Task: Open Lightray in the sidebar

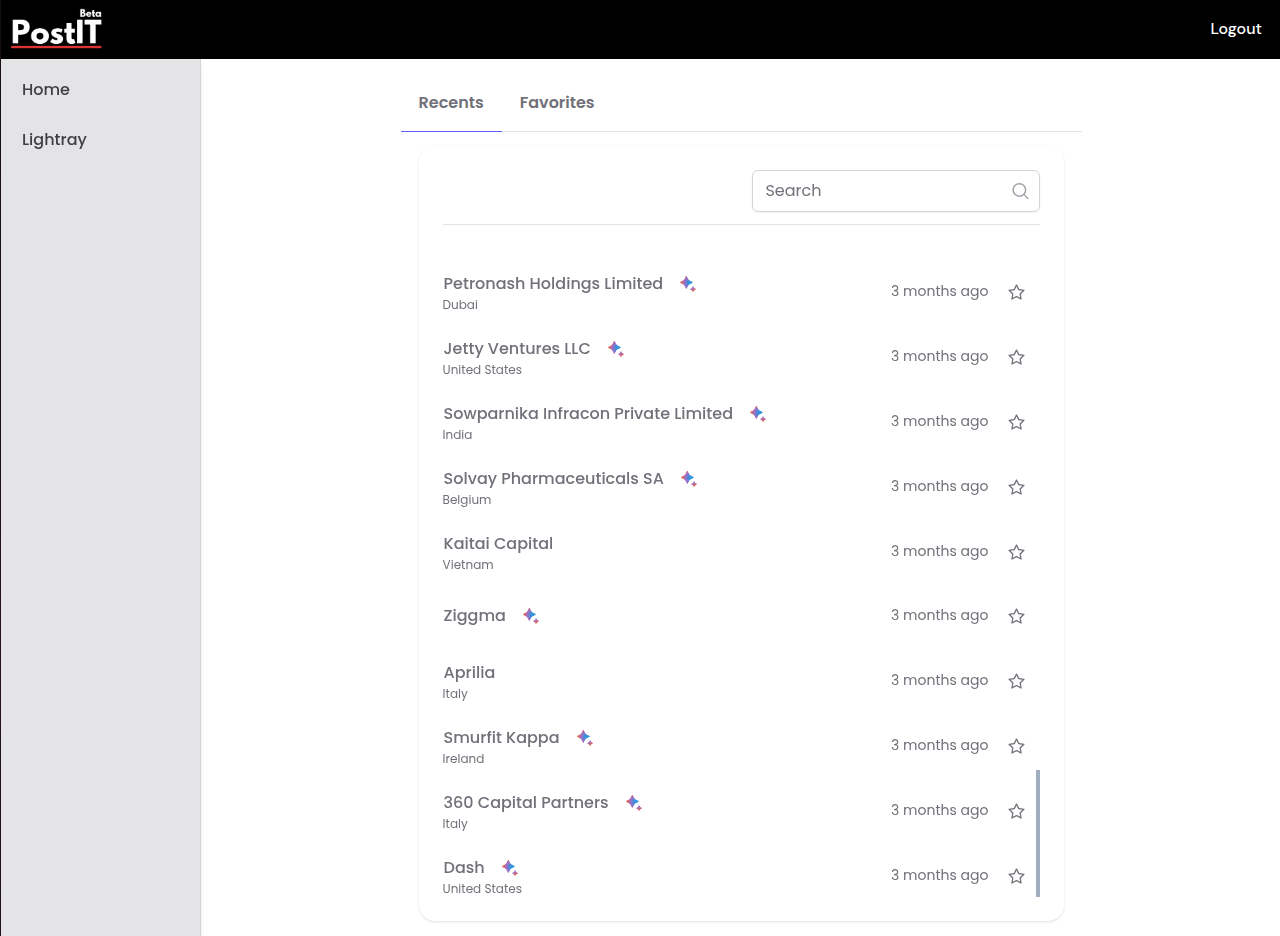Action: (54, 140)
